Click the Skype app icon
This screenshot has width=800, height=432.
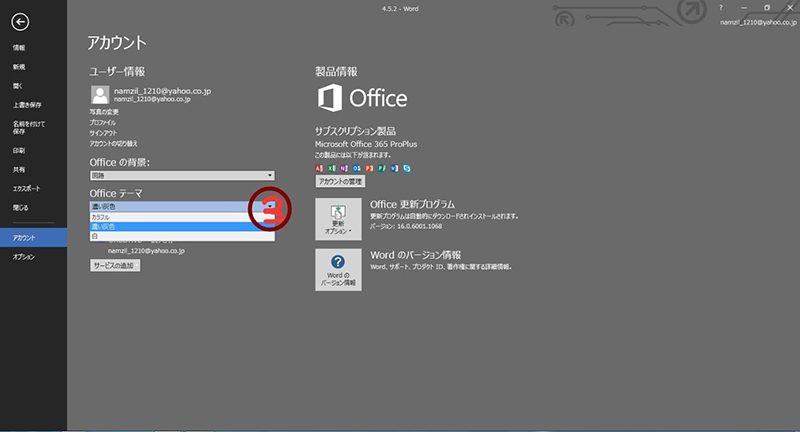[x=407, y=168]
